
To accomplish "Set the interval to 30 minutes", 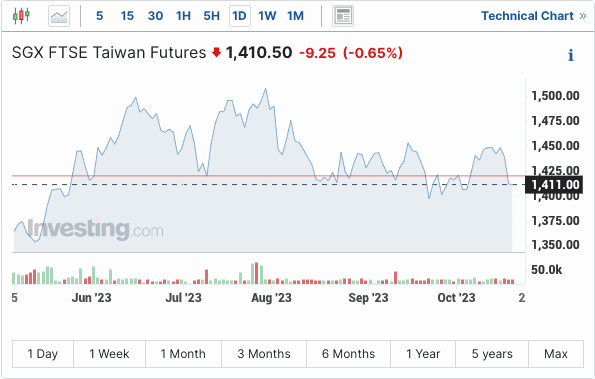I will pos(156,16).
